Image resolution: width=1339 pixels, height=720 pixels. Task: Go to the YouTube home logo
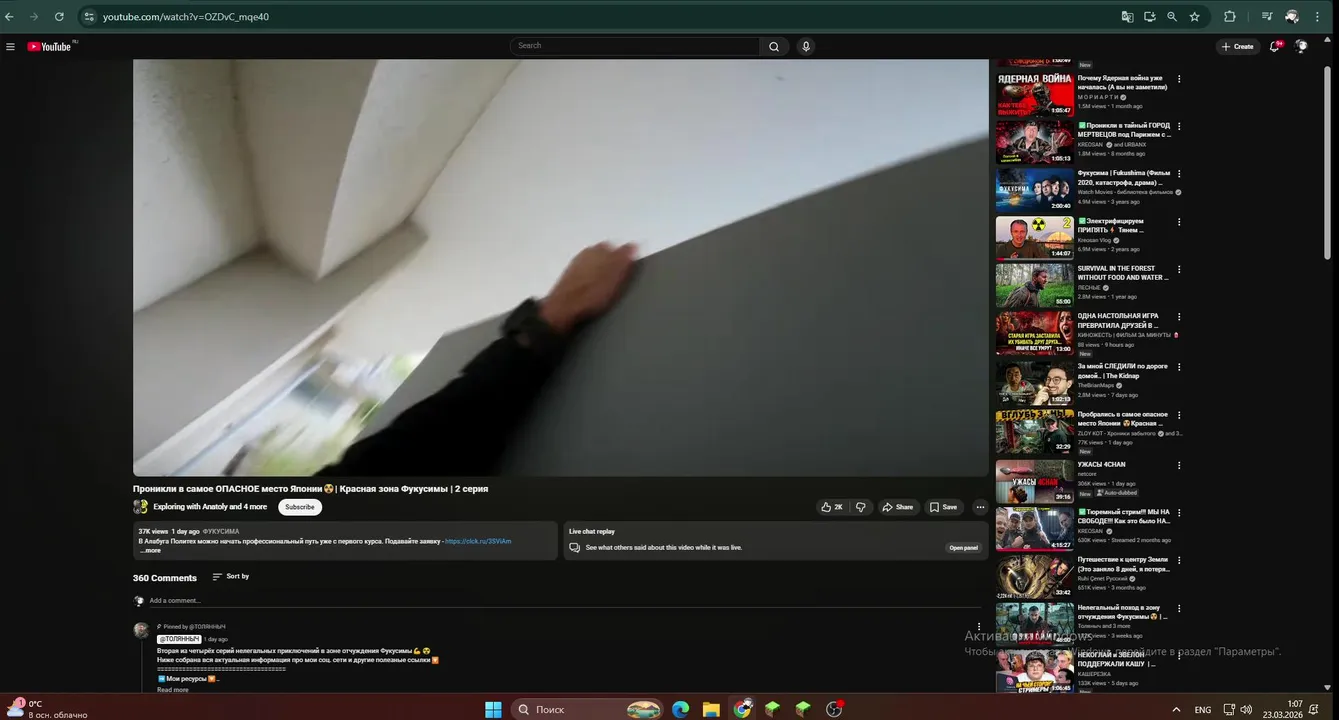click(50, 47)
